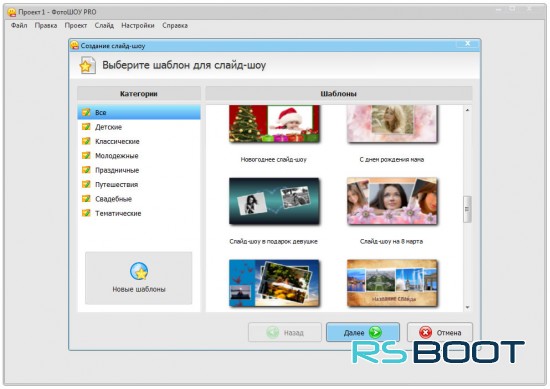
Task: Click the red cross icon on Отмена
Action: (425, 332)
